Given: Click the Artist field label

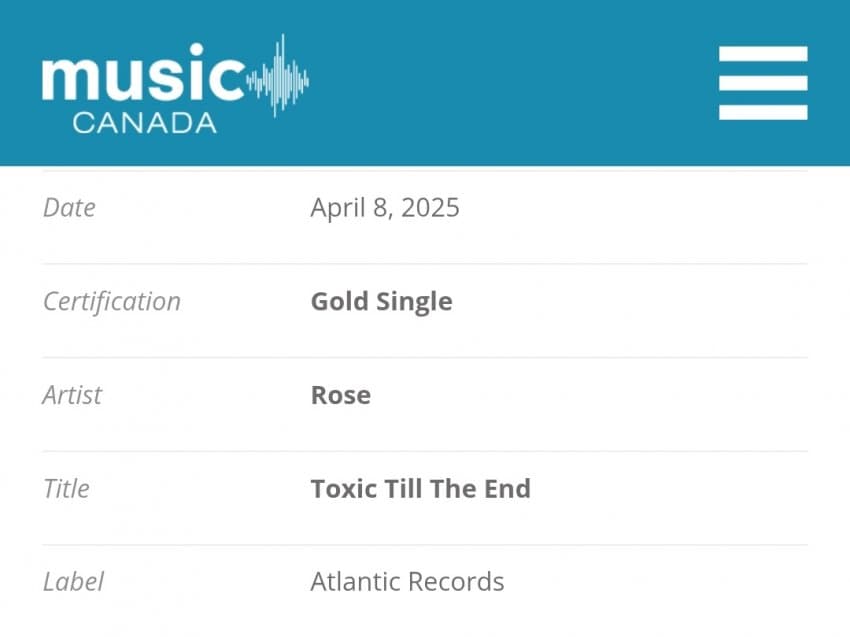Looking at the screenshot, I should coord(72,395).
